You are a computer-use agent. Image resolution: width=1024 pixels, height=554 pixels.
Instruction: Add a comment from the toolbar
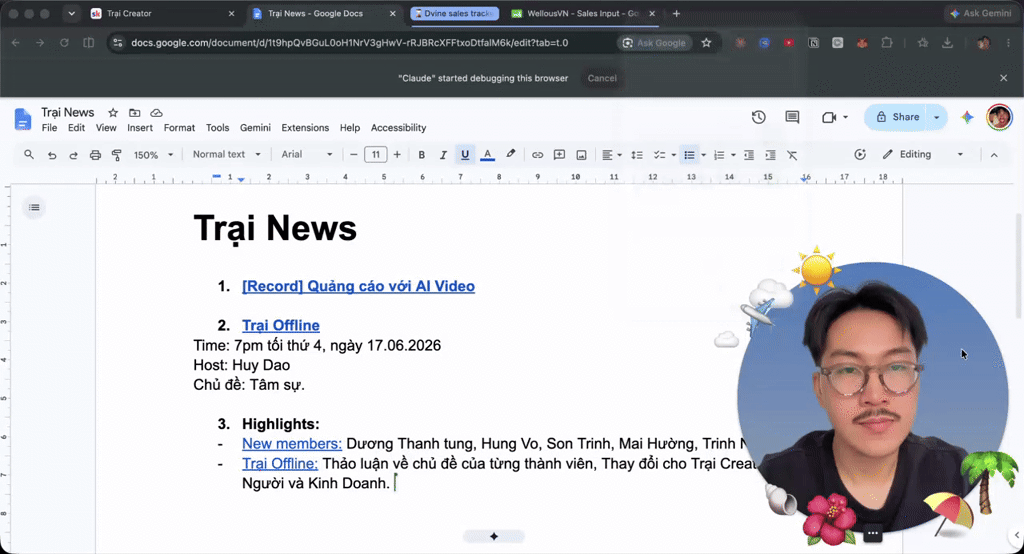click(559, 155)
